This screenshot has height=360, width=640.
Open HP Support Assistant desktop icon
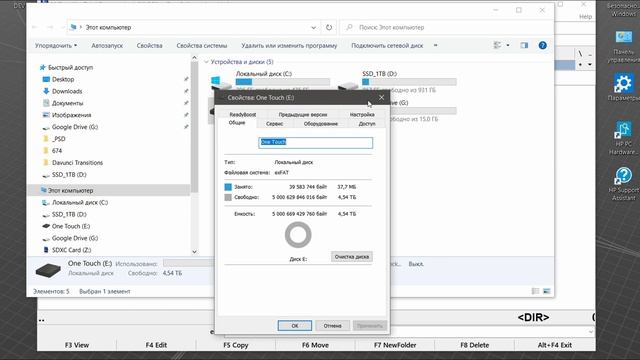(x=623, y=184)
